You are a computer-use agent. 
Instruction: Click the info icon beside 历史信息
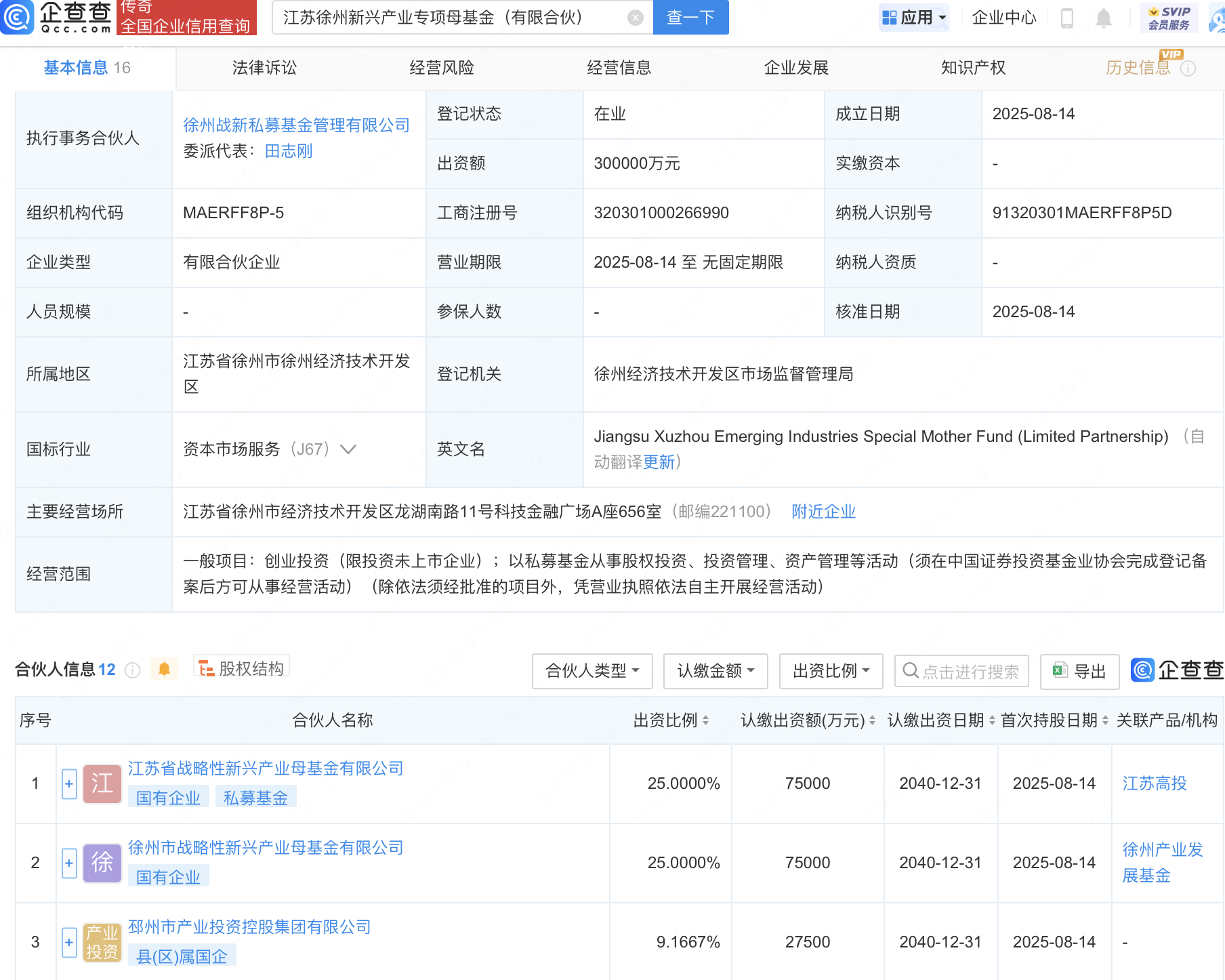pyautogui.click(x=1188, y=68)
